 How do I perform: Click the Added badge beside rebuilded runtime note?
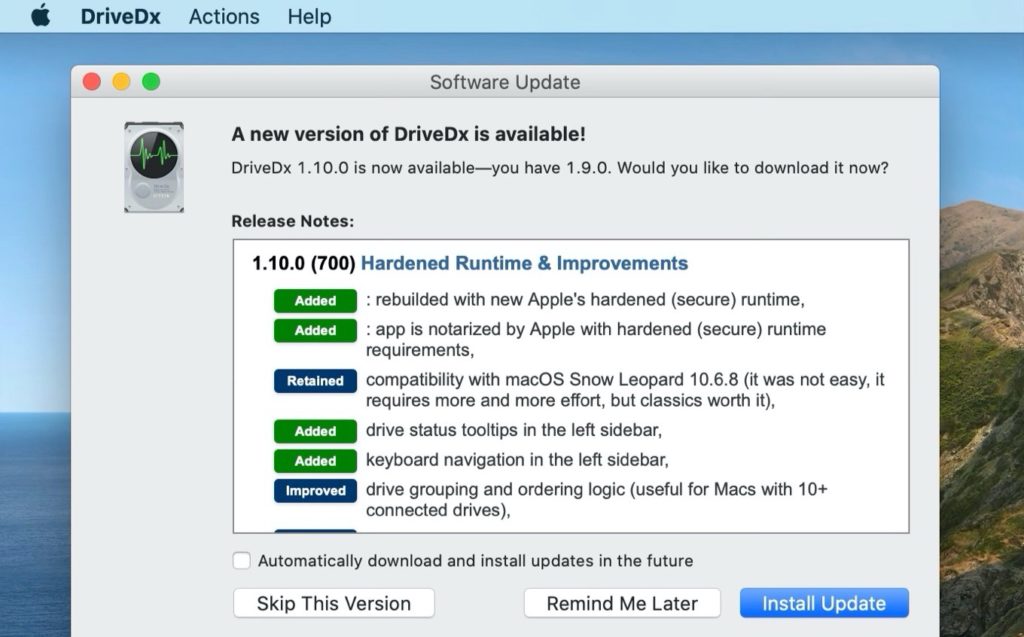click(315, 301)
